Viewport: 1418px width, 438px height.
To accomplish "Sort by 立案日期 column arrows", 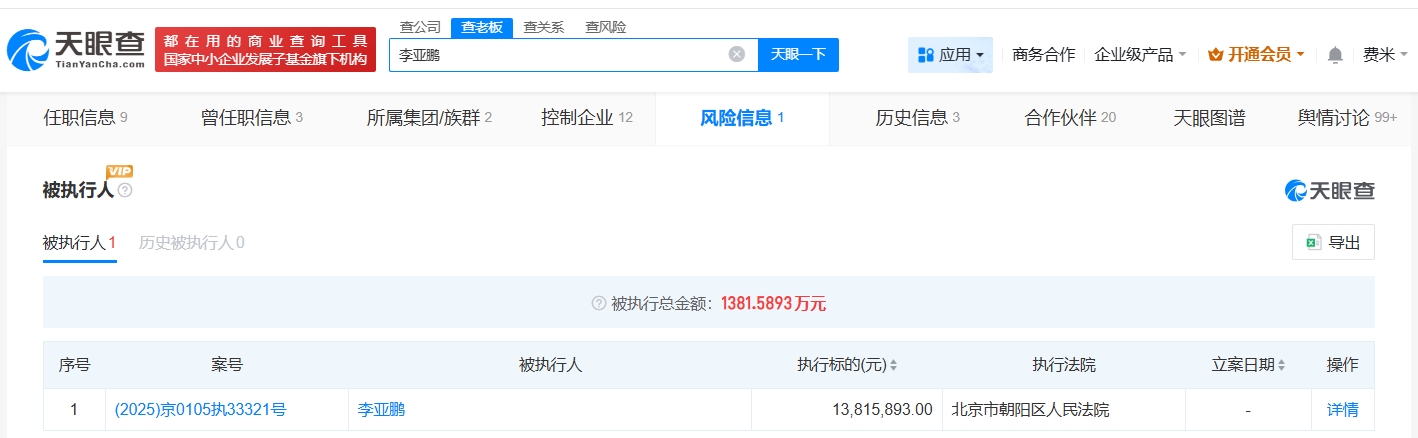I will tap(1281, 366).
